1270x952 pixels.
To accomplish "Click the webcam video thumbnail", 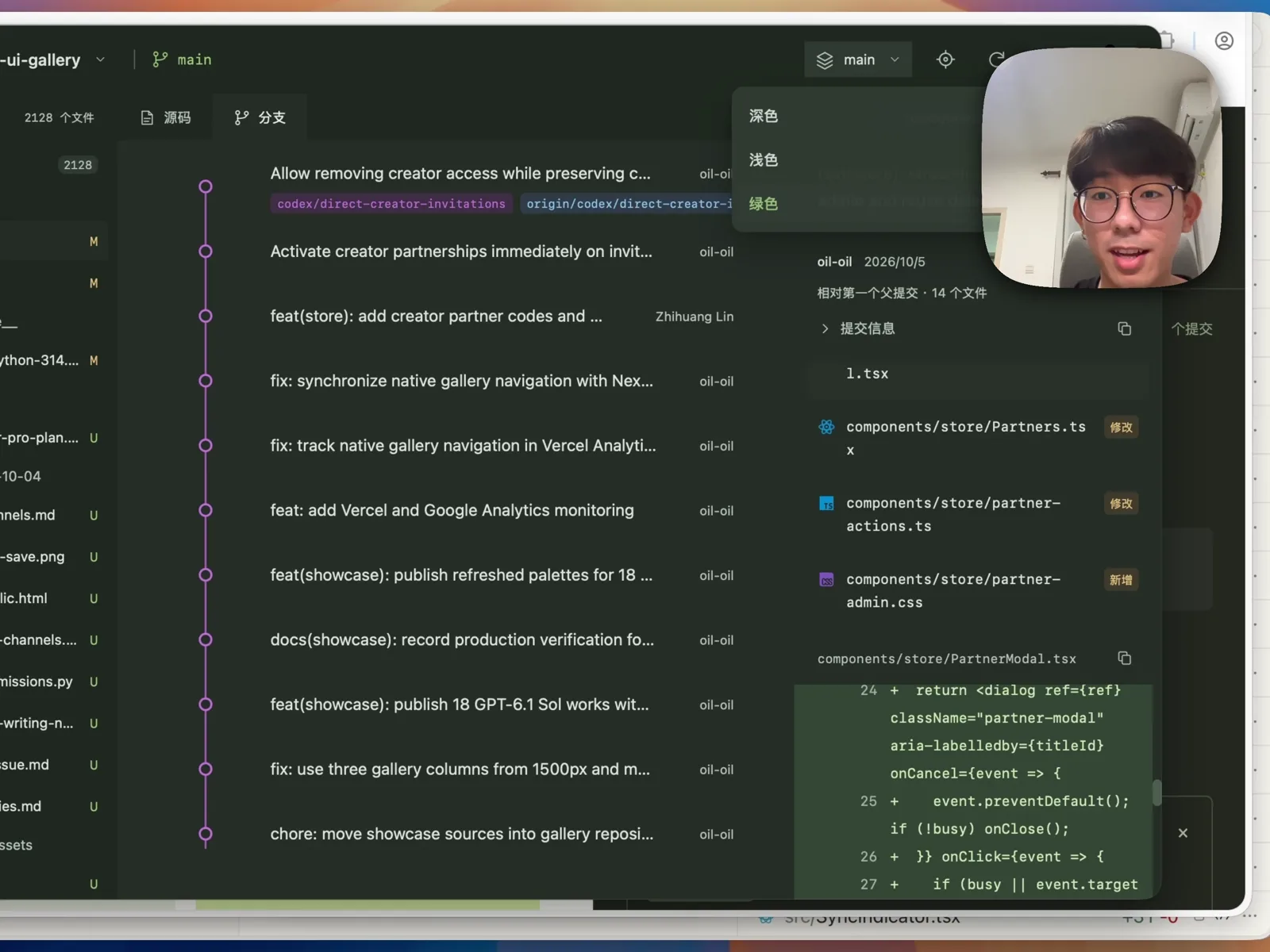I will click(x=1102, y=167).
